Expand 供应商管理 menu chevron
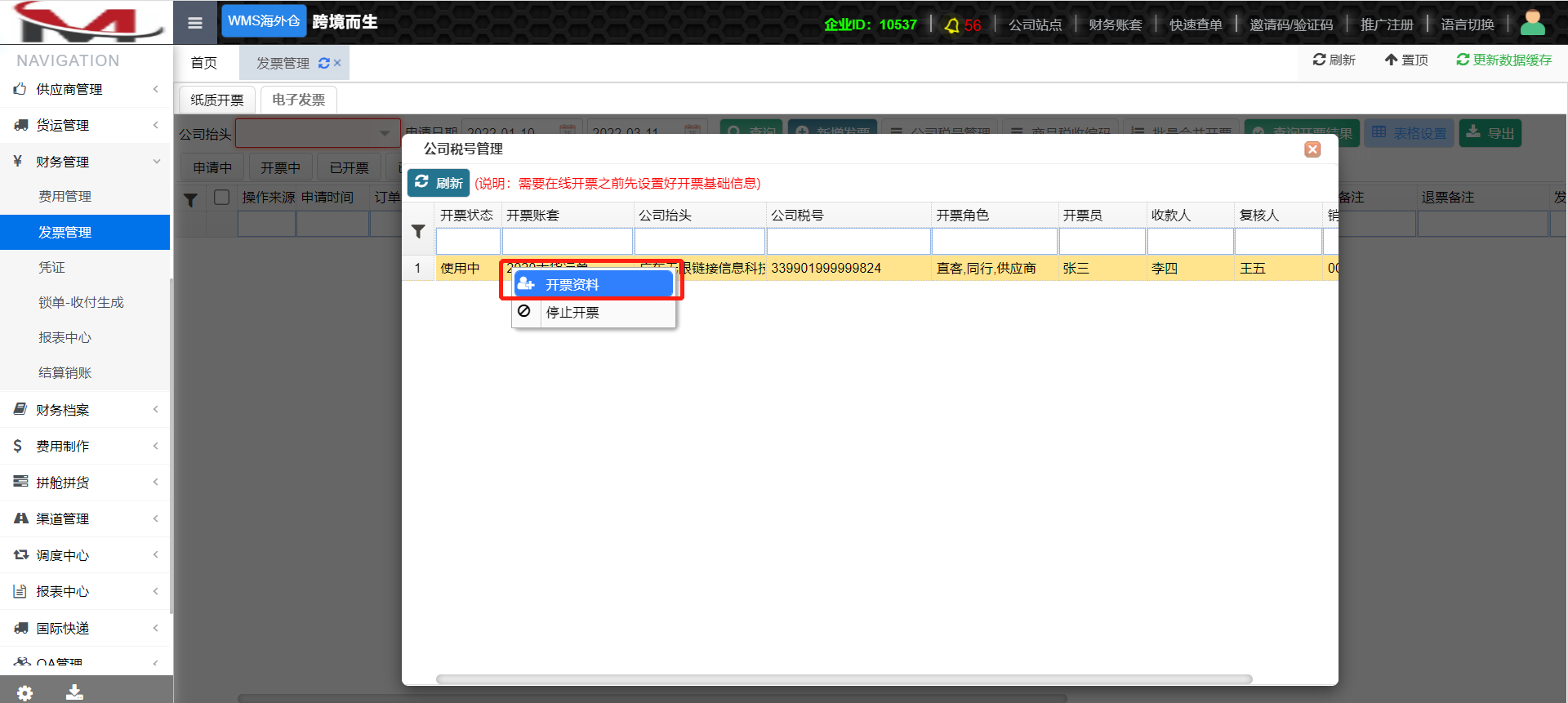The height and width of the screenshot is (703, 1568). tap(156, 89)
